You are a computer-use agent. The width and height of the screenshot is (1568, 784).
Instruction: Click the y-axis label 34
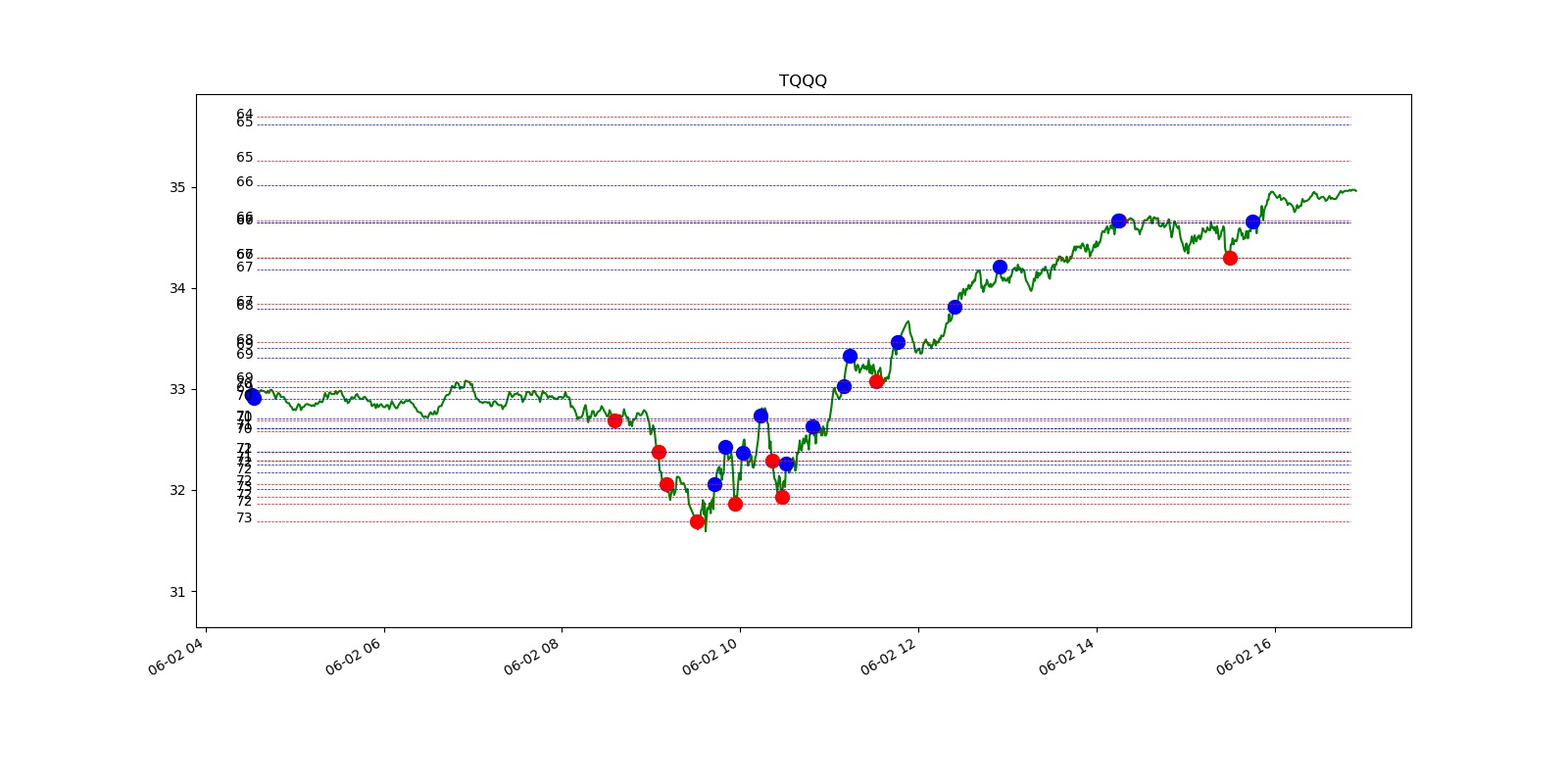coord(177,288)
